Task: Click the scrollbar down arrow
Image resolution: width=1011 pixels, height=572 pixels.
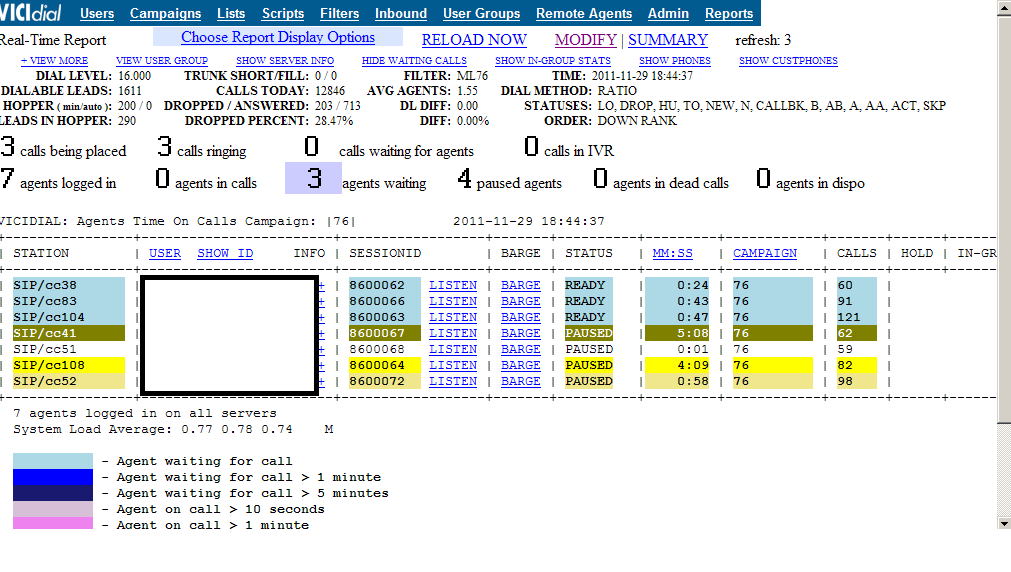Action: (x=1004, y=523)
